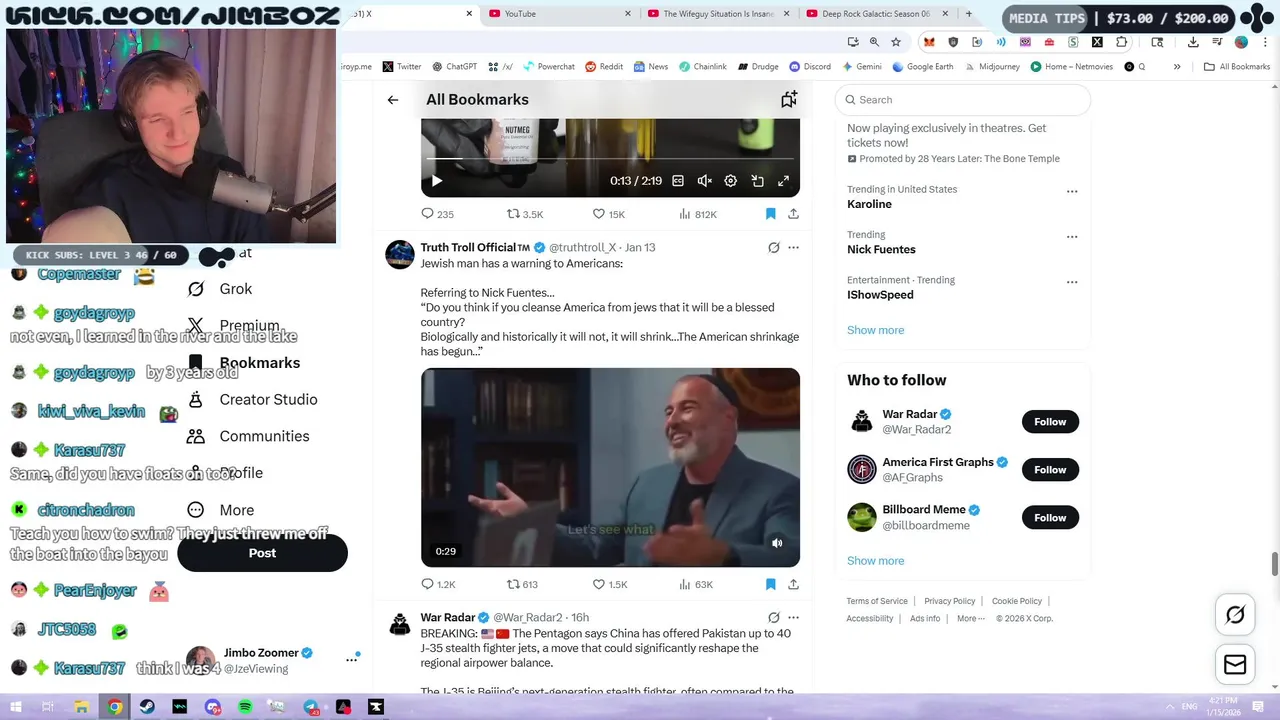Enable picture-in-picture on the nutmeg video
Image resolution: width=1280 pixels, height=720 pixels.
click(757, 181)
